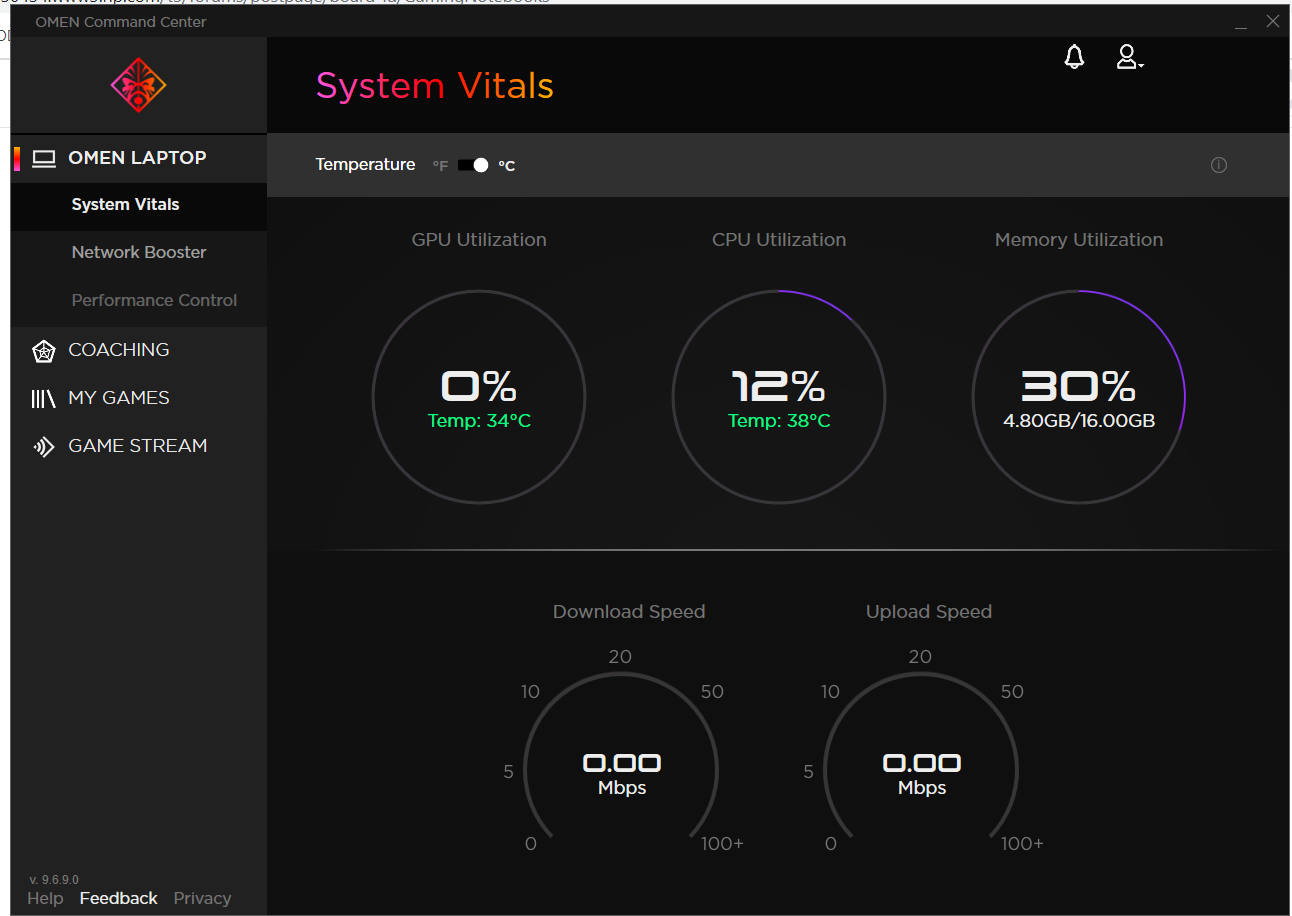Click the Coaching pentagon icon
Viewport: 1292px width, 916px height.
(43, 350)
